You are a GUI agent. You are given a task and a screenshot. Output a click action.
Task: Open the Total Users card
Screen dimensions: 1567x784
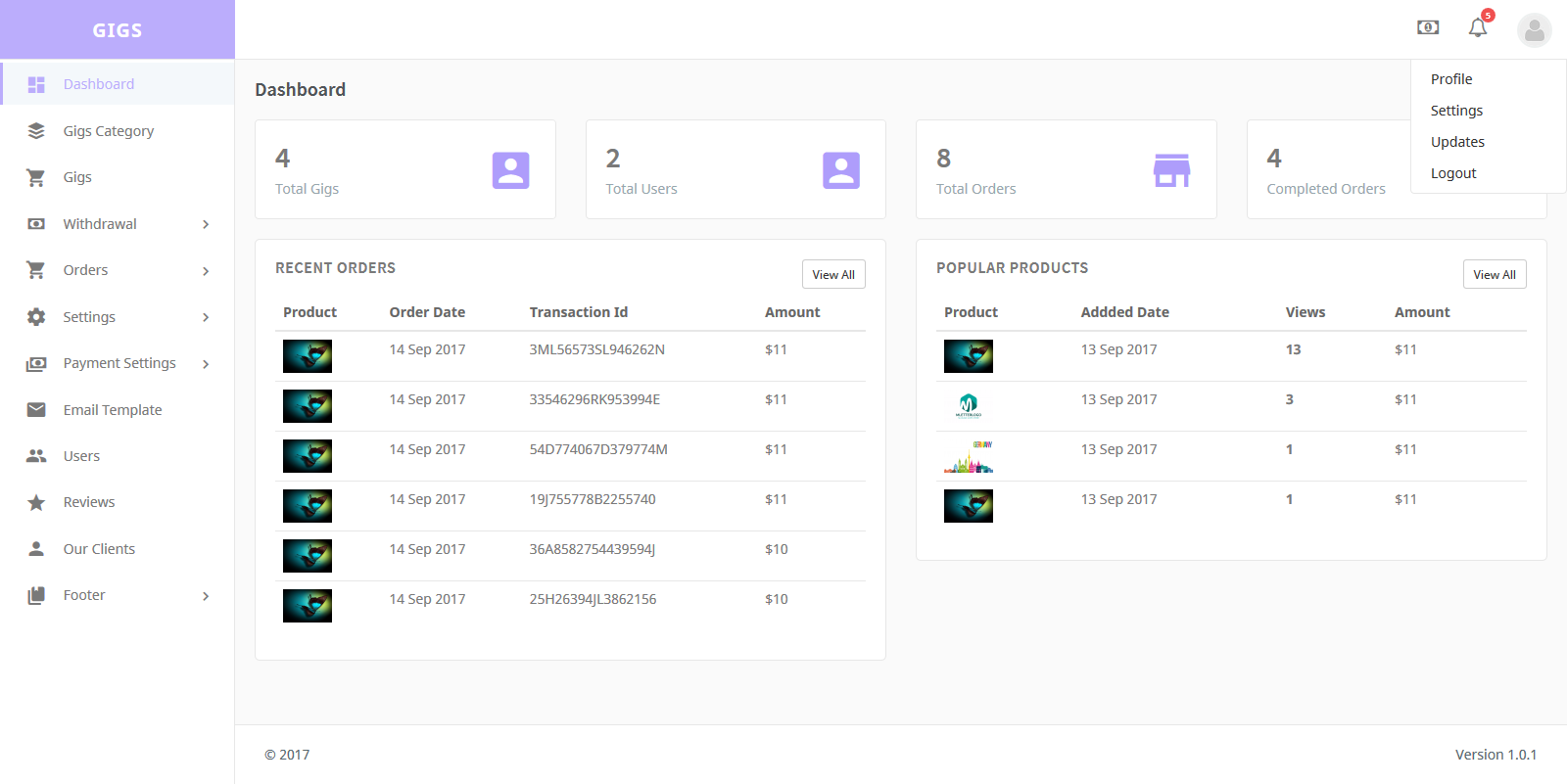tap(736, 169)
